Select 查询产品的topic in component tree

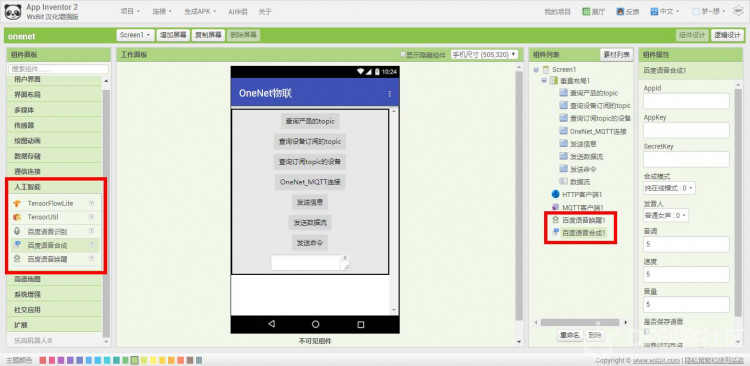(589, 93)
